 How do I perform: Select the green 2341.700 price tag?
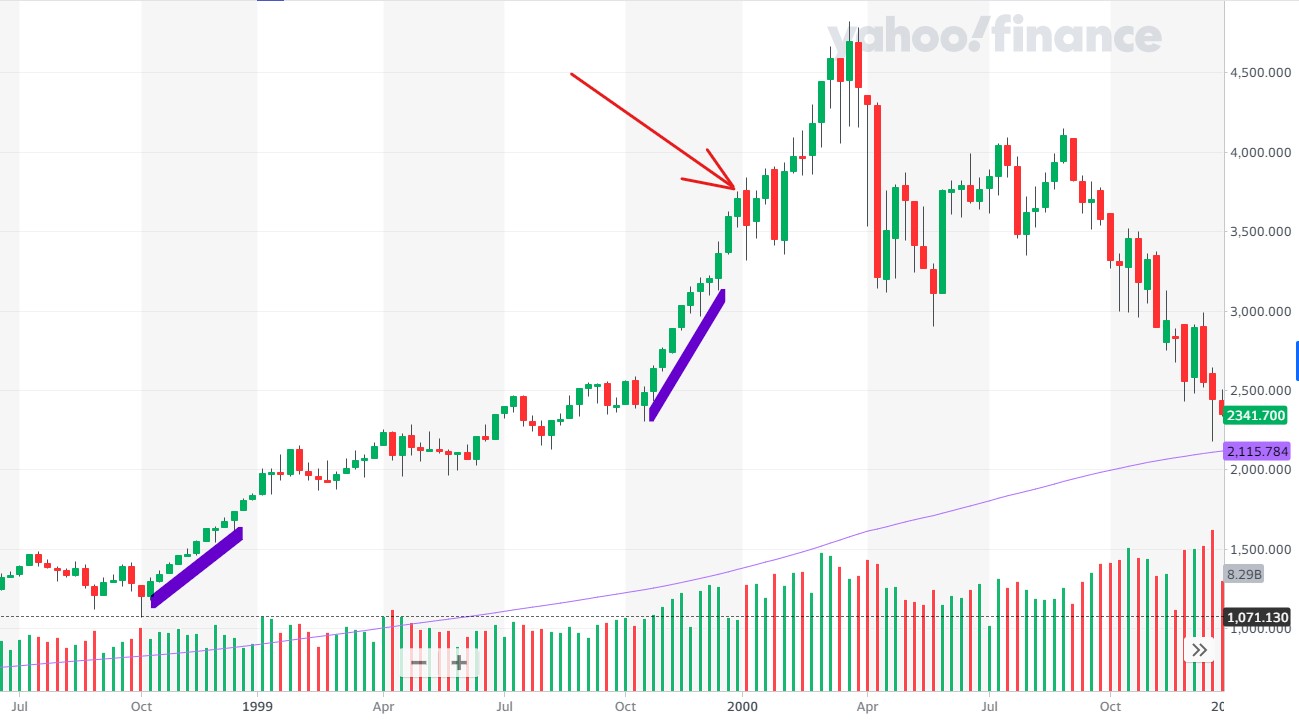1254,415
